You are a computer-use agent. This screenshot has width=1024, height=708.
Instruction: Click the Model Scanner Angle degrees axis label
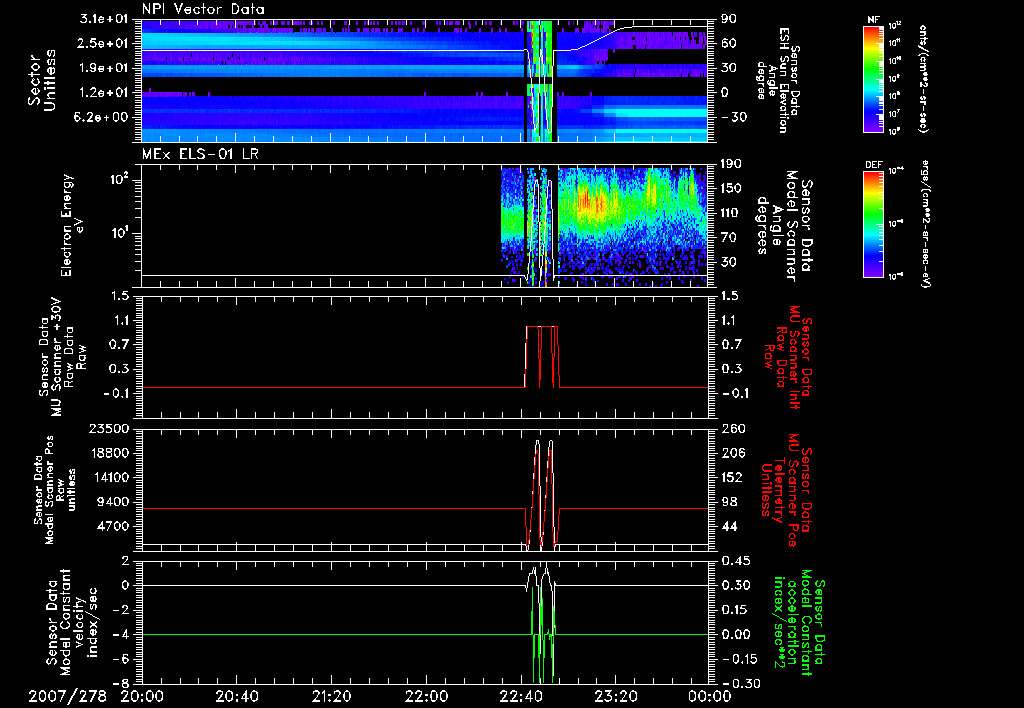click(785, 225)
